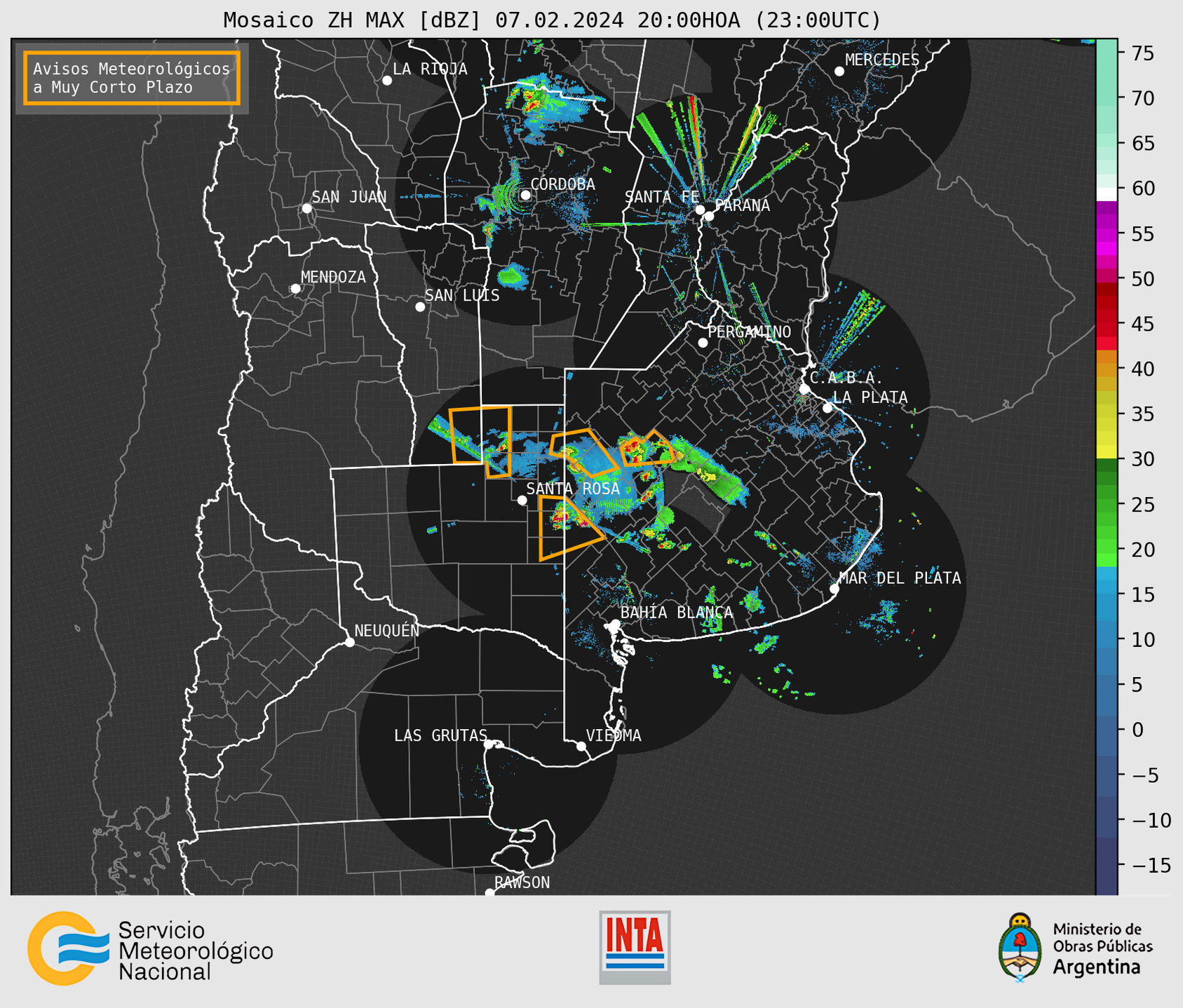1183x1008 pixels.
Task: Click the Avisos Meteorológicos a Muy Corto Plazo legend box
Action: coord(132,78)
